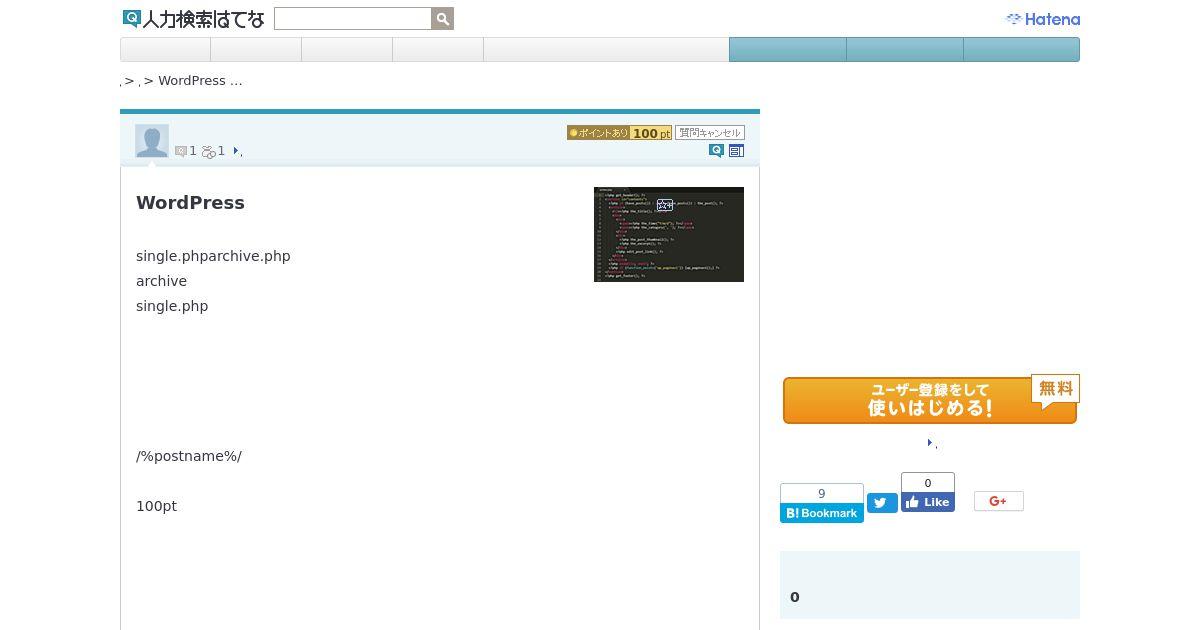Share the question via the Twitter bird button
Image resolution: width=1200 pixels, height=630 pixels.
tap(882, 503)
